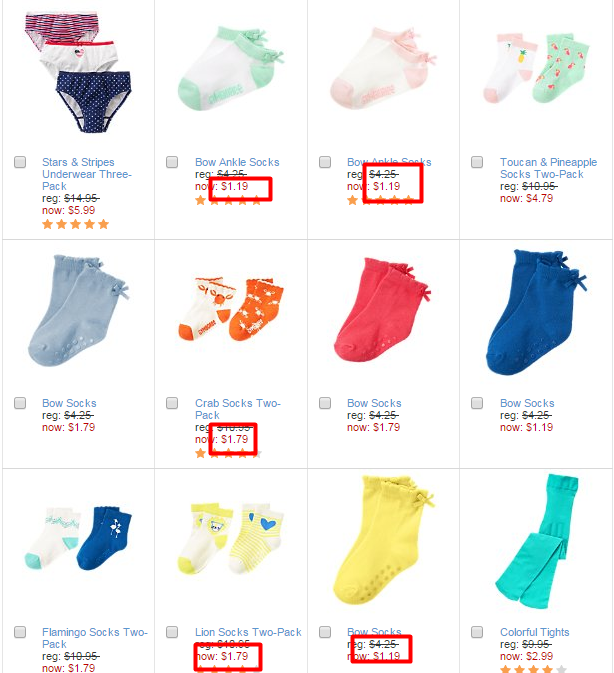Viewport: 614px width, 673px height.
Task: Check the Stars & Stripes Underwear Three-Pack checkbox
Action: tap(20, 162)
